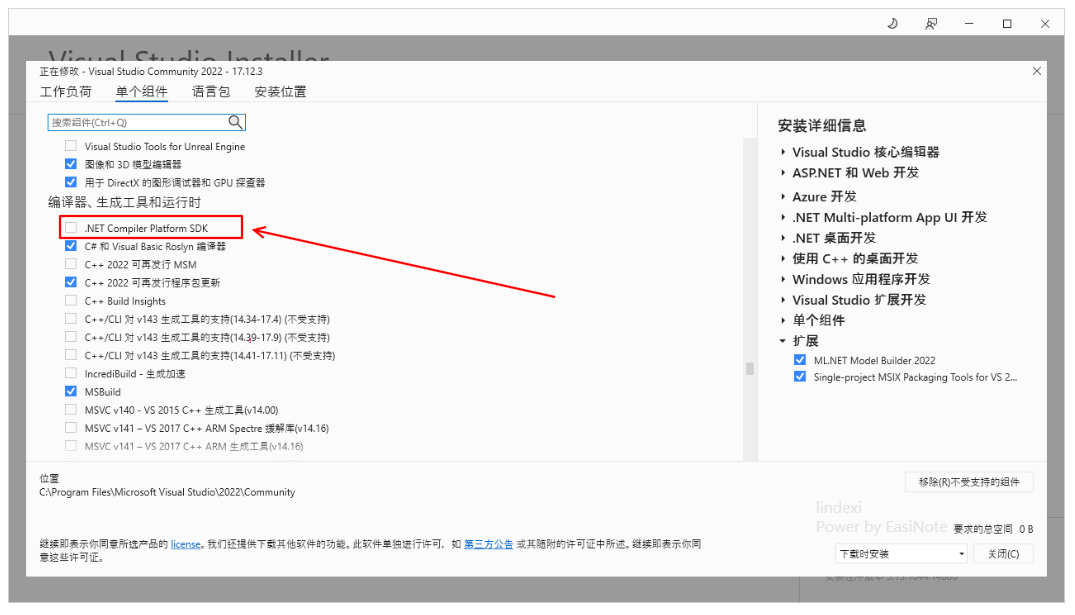Expand Azure 开发 details
1075x615 pixels.
point(783,197)
